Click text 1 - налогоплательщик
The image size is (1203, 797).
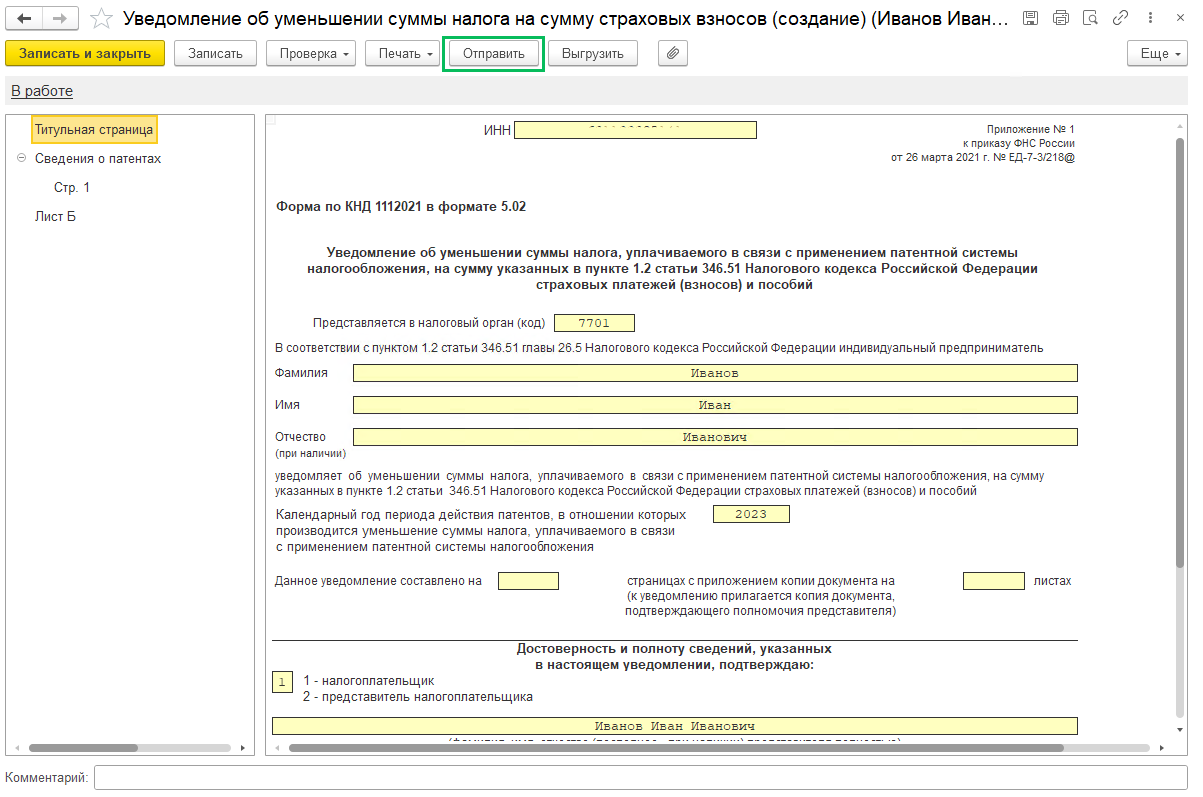tap(369, 681)
